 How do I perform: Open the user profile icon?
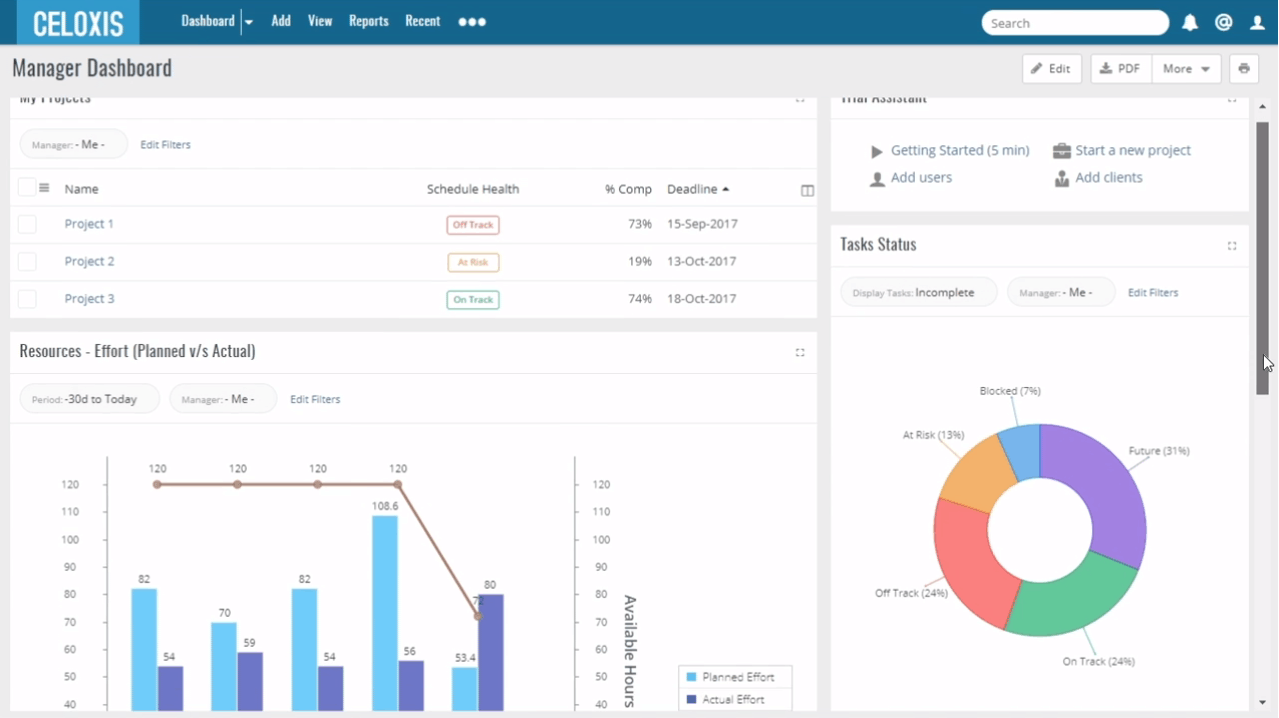[x=1258, y=23]
